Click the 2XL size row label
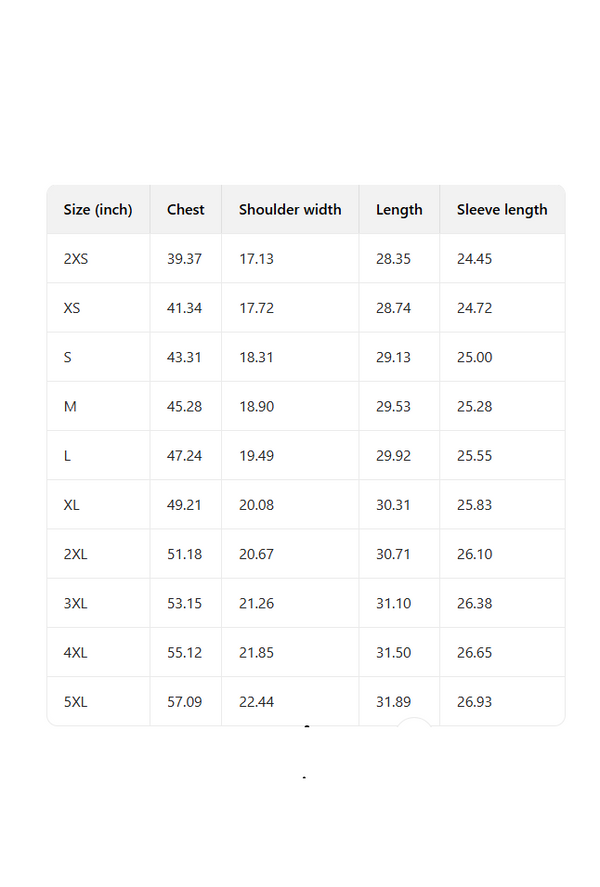This screenshot has width=600, height=887. pos(76,554)
